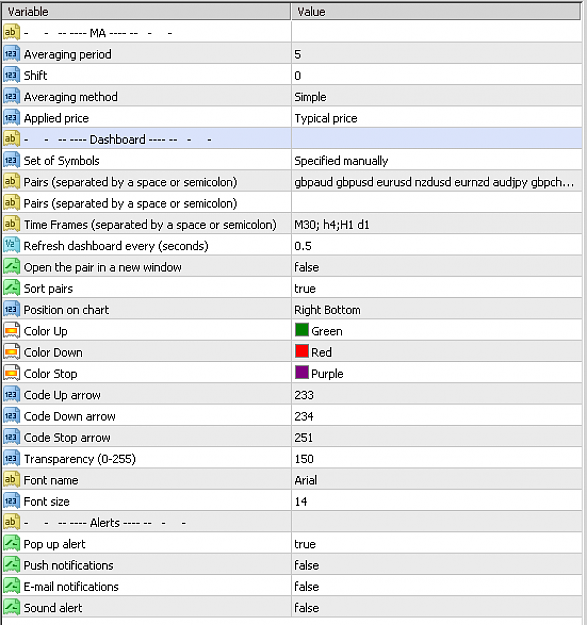Select the Green swatch for Color Up

302,330
